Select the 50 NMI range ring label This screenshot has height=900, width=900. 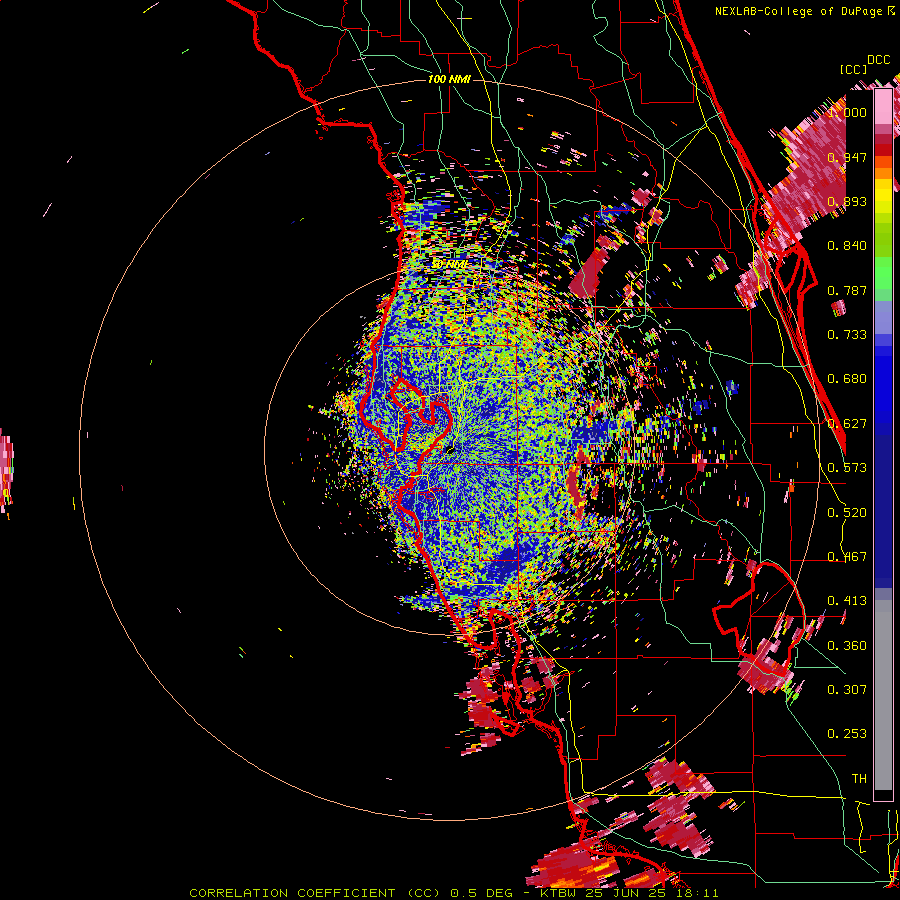click(450, 264)
